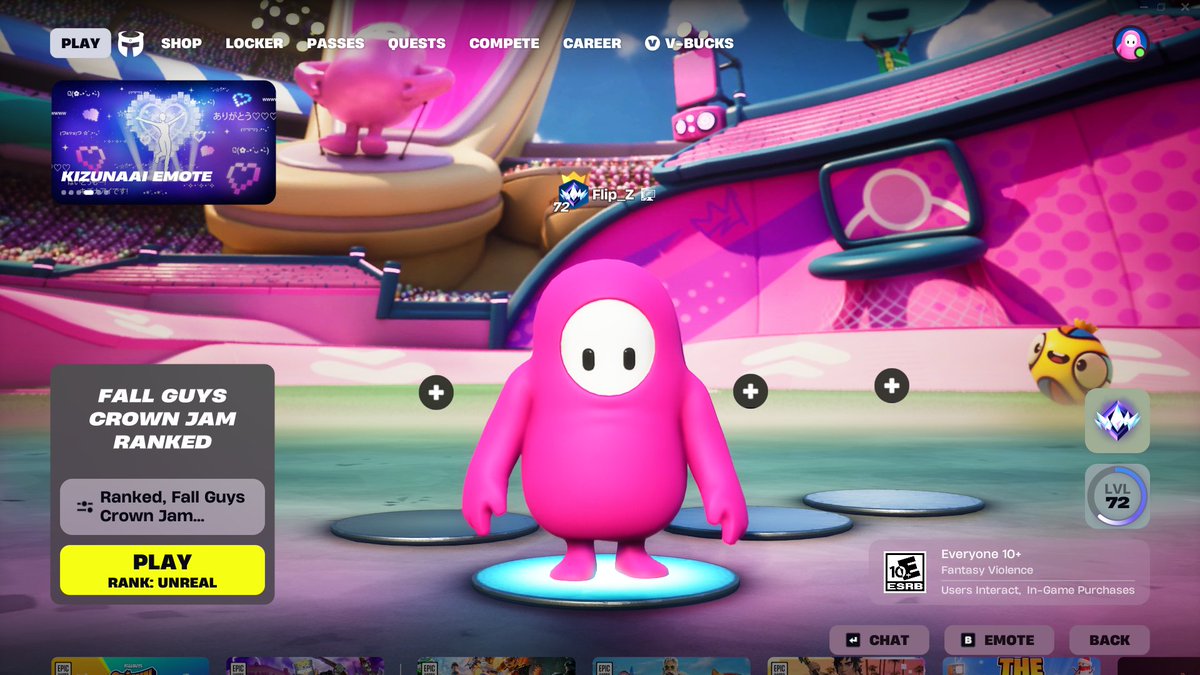
Task: Click the PC platform icon after Flip_Z
Action: pos(647,195)
